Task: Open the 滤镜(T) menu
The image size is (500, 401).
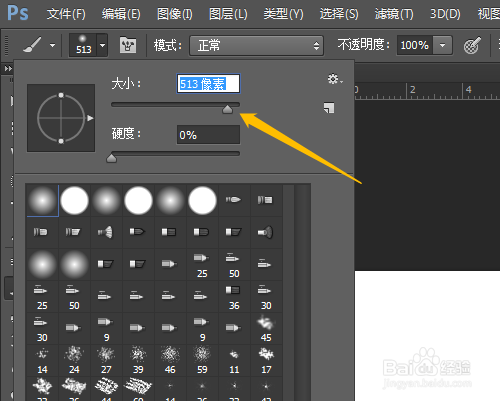Action: coord(394,14)
